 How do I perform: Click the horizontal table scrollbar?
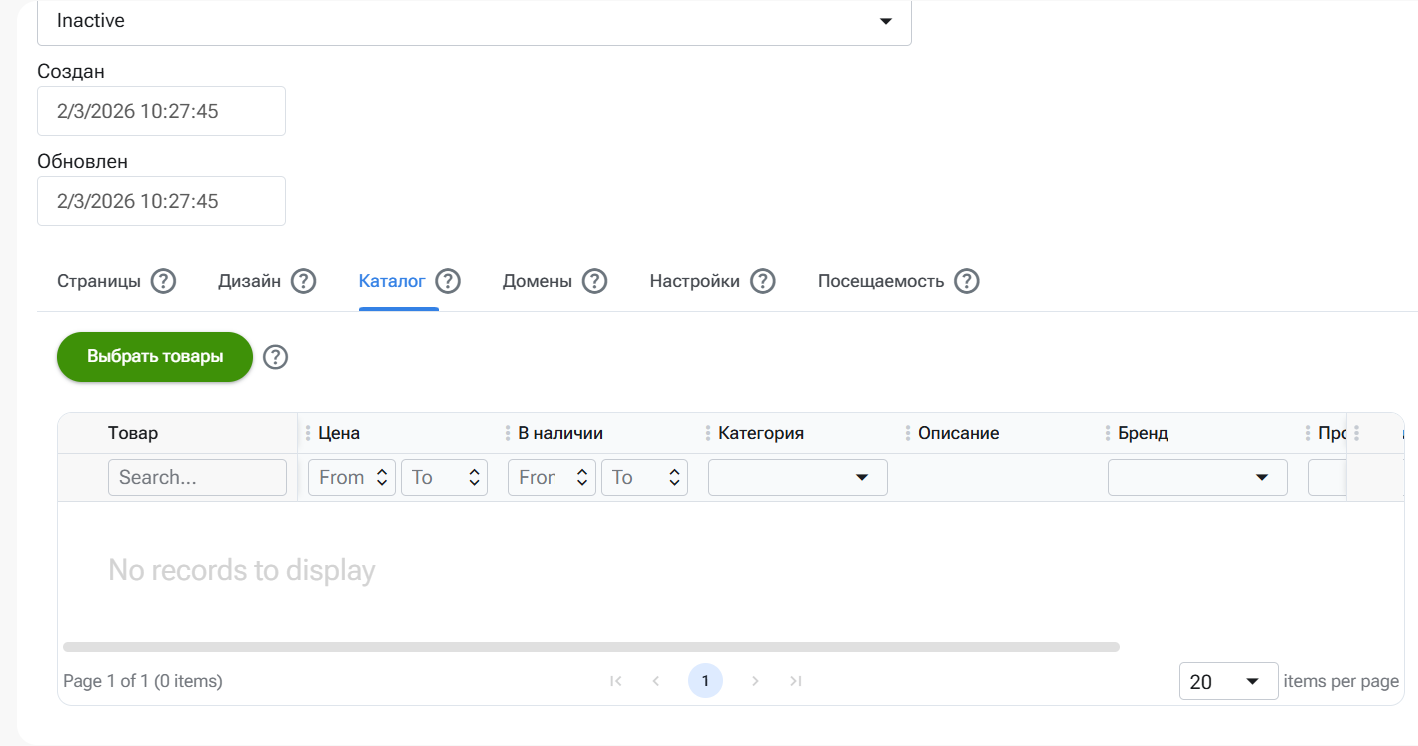[590, 647]
